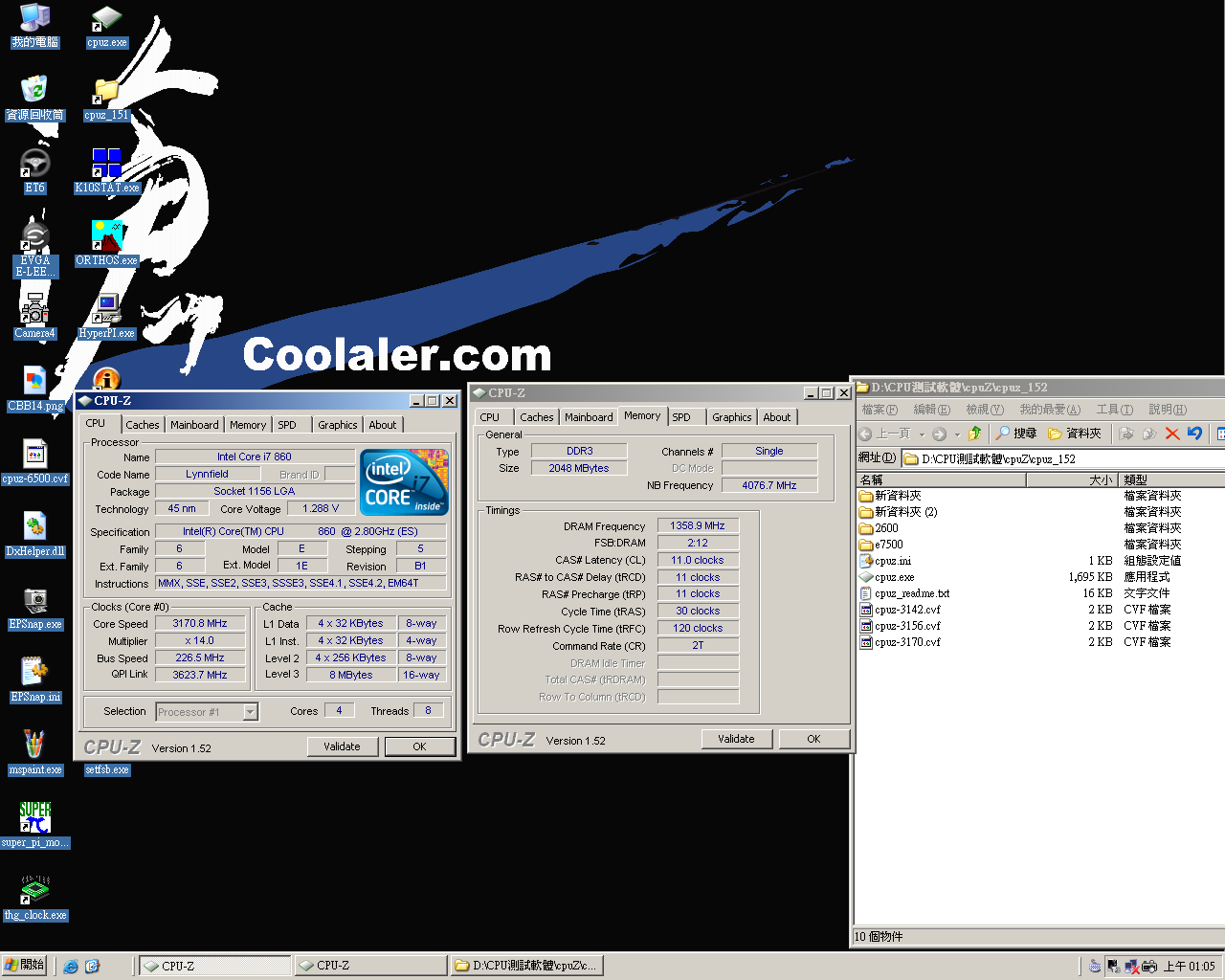Click the Explorer Back arrow button

886,434
